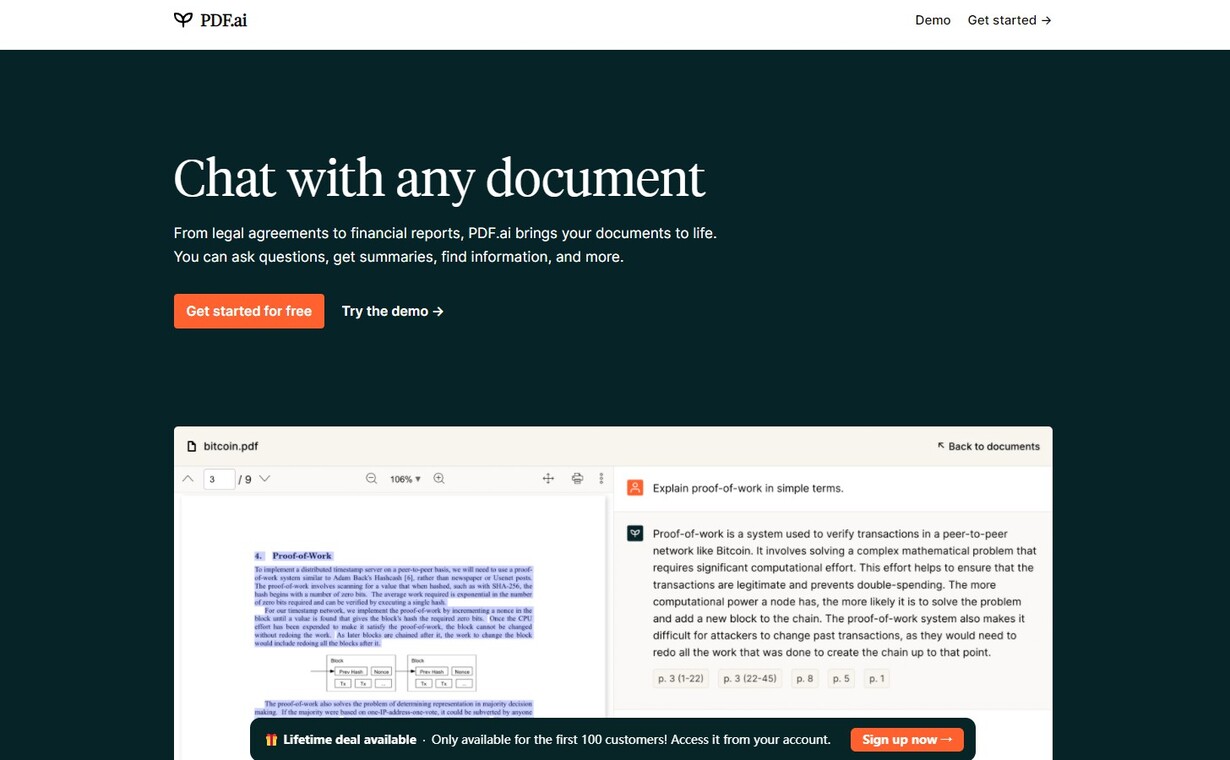1230x760 pixels.
Task: Click the Lifetime deal available text
Action: 350,740
